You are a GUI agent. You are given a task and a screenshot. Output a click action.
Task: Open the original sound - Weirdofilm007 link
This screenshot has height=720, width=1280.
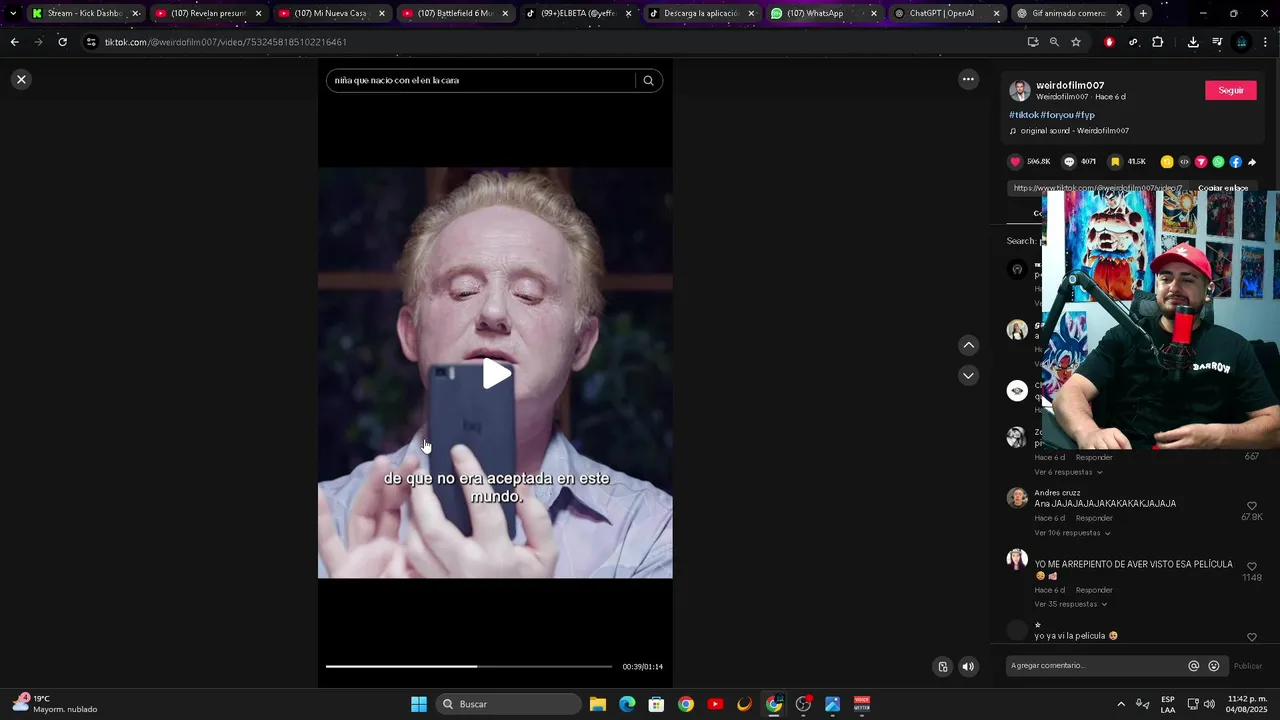tap(1074, 131)
